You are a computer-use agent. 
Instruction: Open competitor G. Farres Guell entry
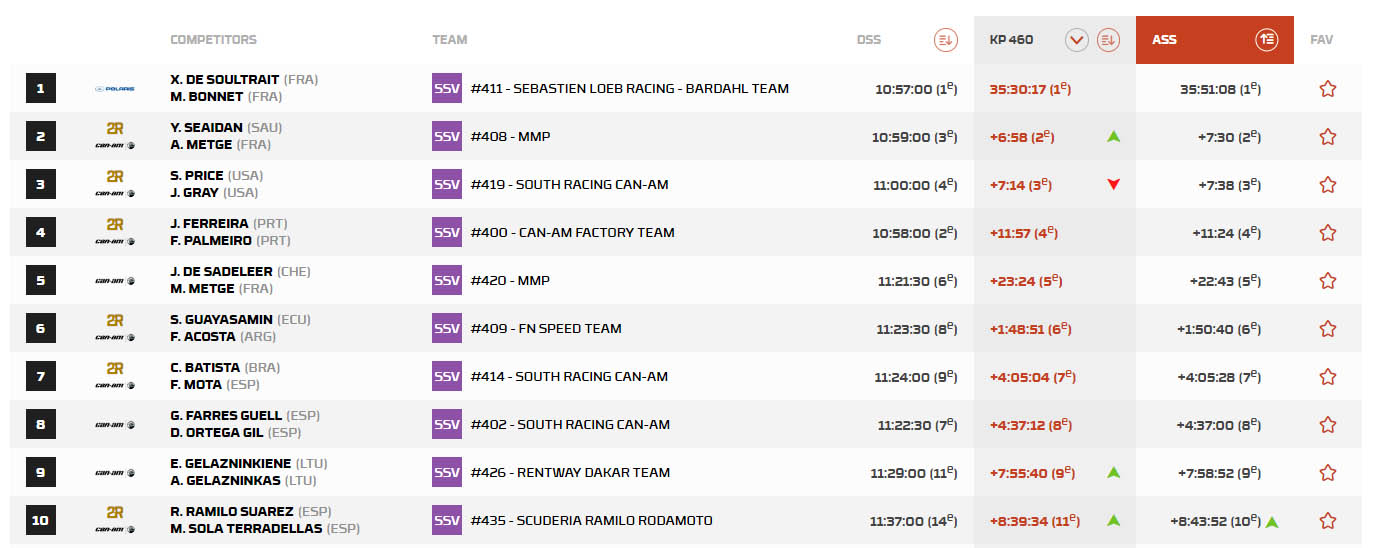point(226,416)
